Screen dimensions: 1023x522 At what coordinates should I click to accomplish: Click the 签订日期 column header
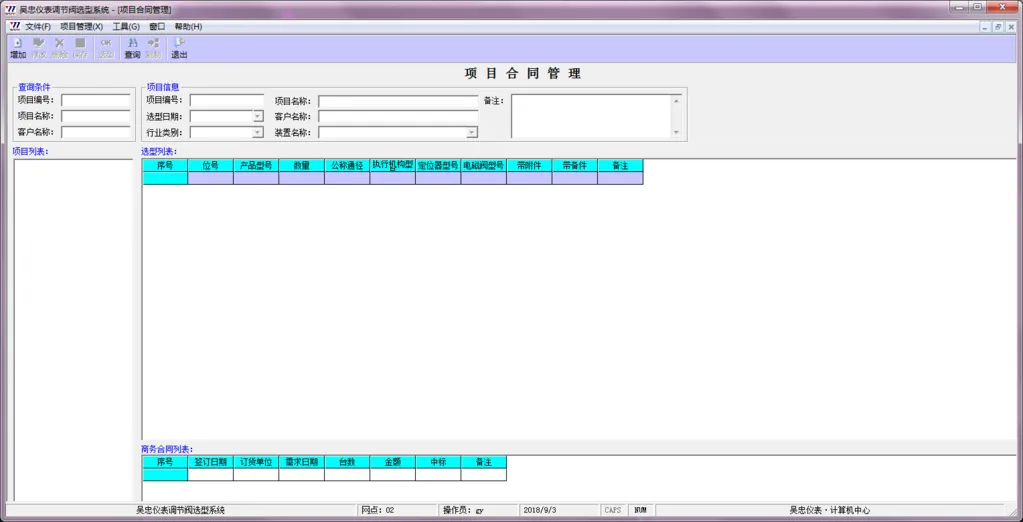point(211,462)
